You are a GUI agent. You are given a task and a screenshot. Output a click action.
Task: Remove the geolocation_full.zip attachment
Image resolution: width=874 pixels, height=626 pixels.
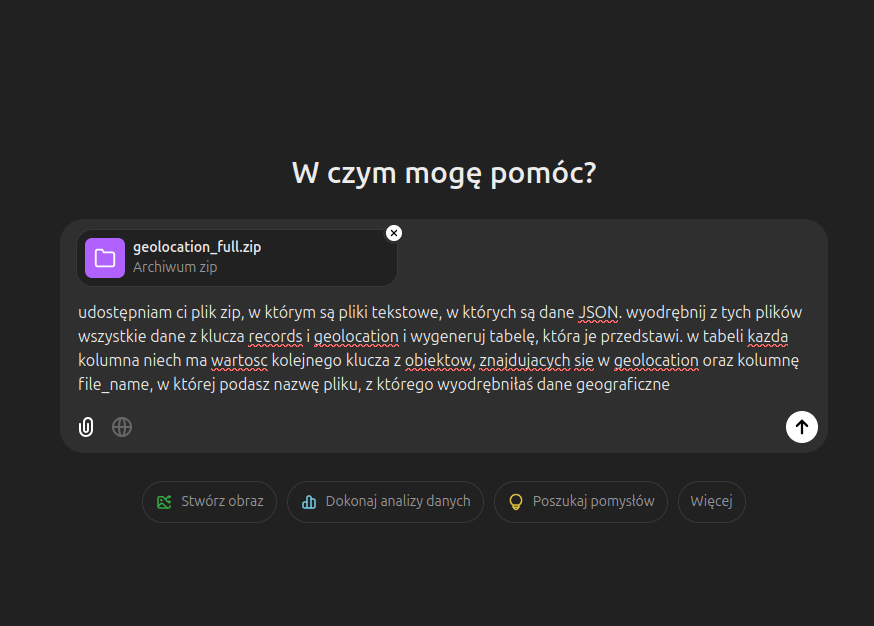394,233
